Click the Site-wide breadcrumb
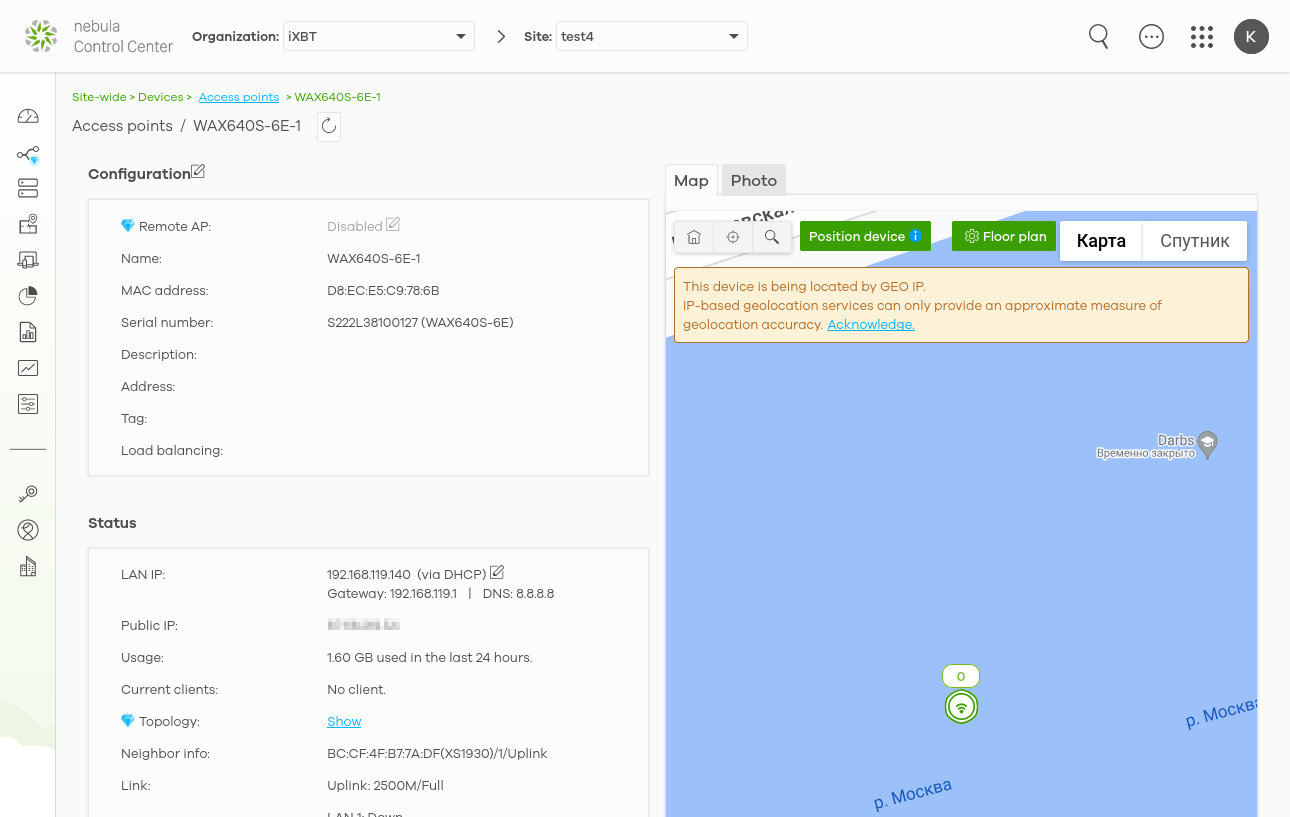 [99, 97]
